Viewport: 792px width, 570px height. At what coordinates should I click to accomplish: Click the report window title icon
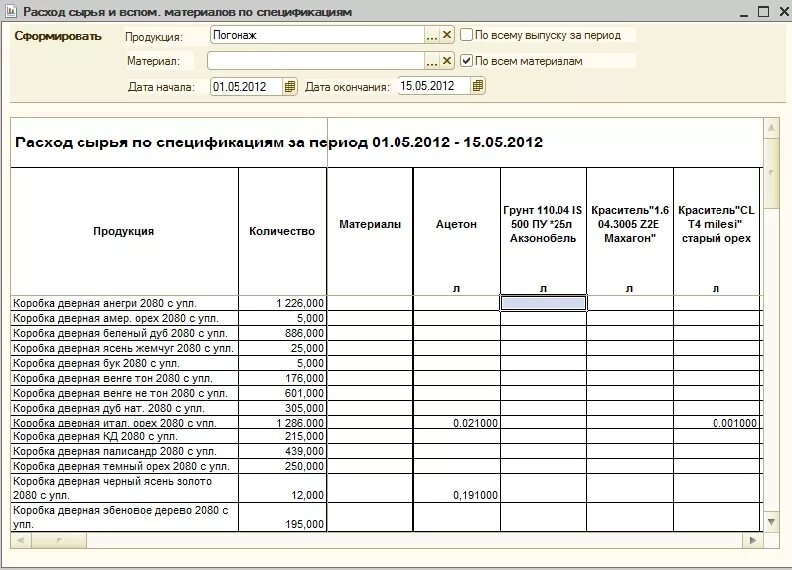pos(11,12)
